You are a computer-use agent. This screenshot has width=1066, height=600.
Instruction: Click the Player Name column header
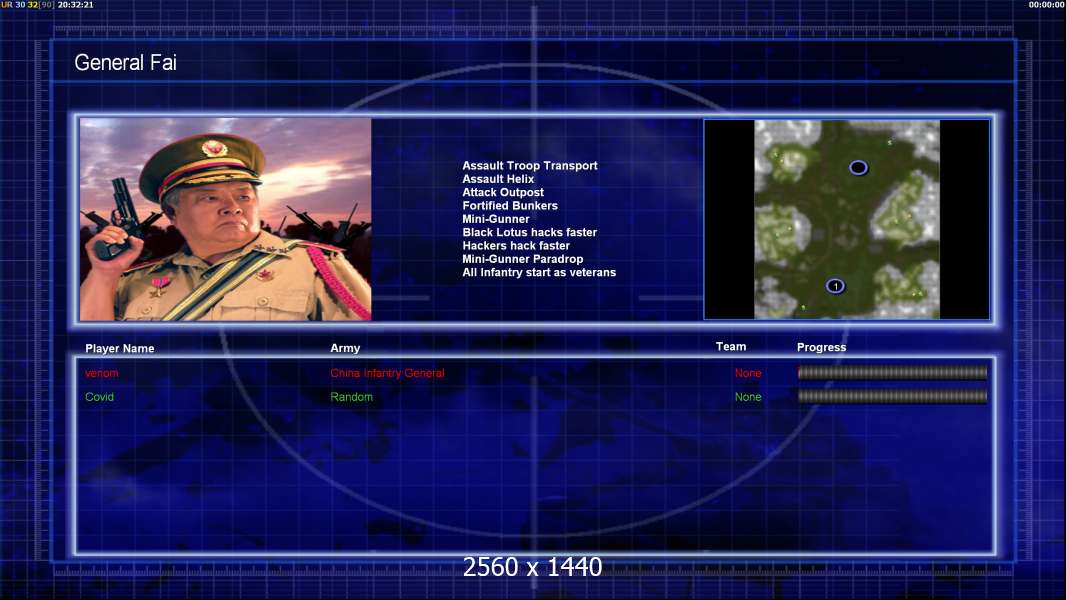click(x=120, y=349)
